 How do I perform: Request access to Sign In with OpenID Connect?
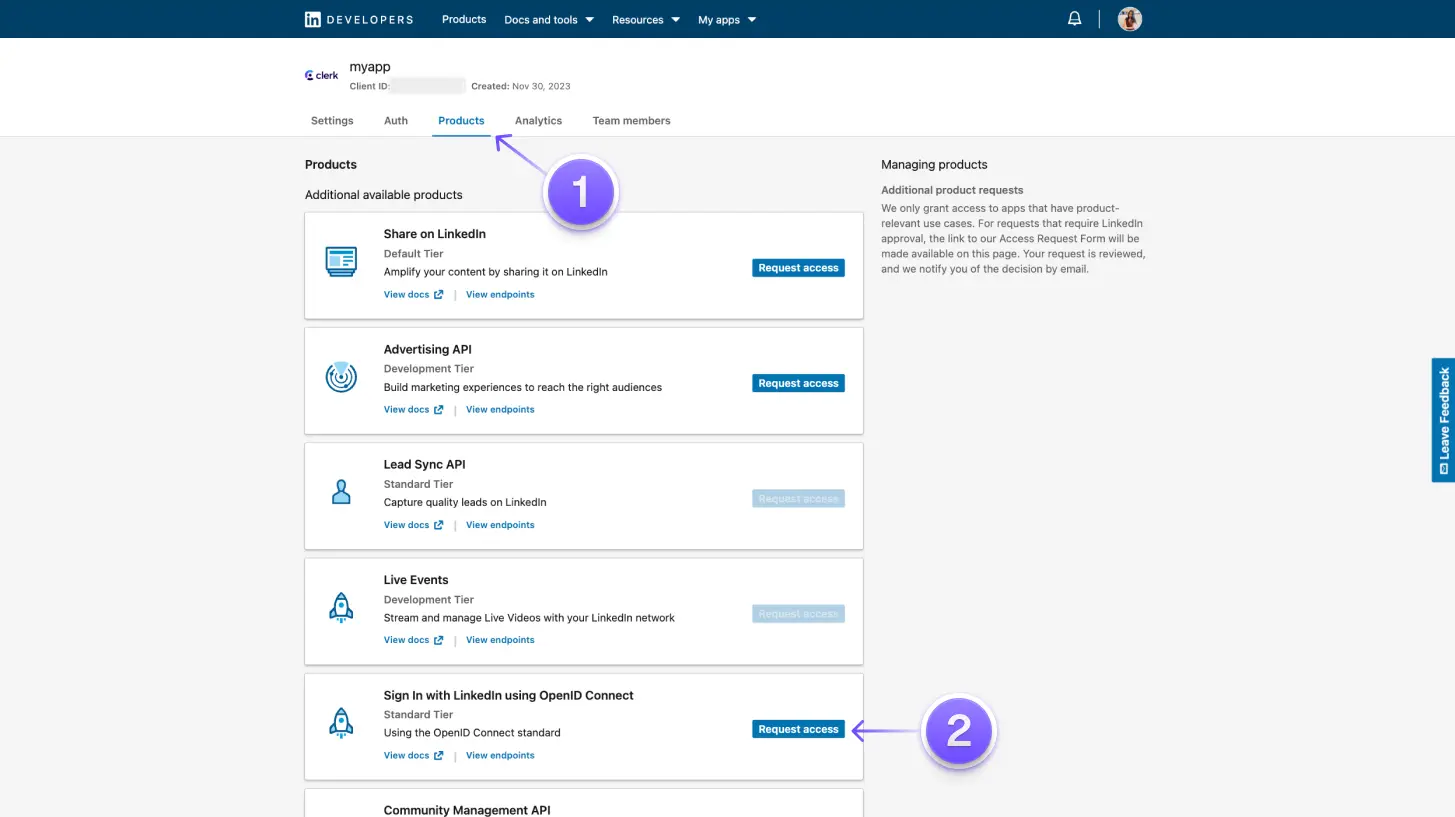pyautogui.click(x=798, y=729)
